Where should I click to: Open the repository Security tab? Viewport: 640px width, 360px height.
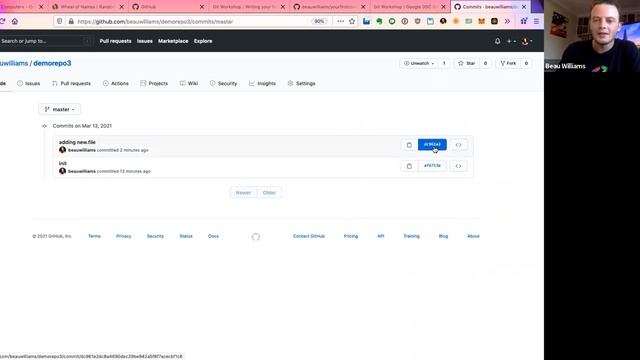point(223,83)
